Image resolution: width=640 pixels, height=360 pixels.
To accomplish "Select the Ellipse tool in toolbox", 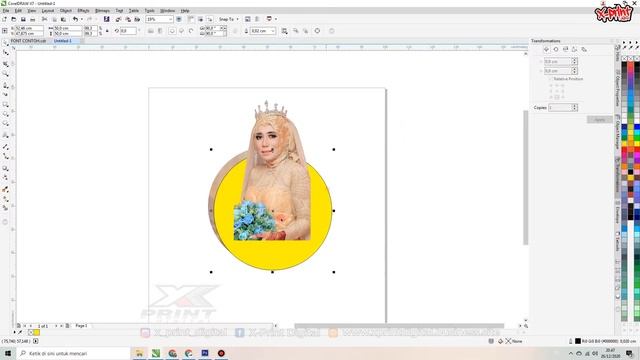I will 5,114.
